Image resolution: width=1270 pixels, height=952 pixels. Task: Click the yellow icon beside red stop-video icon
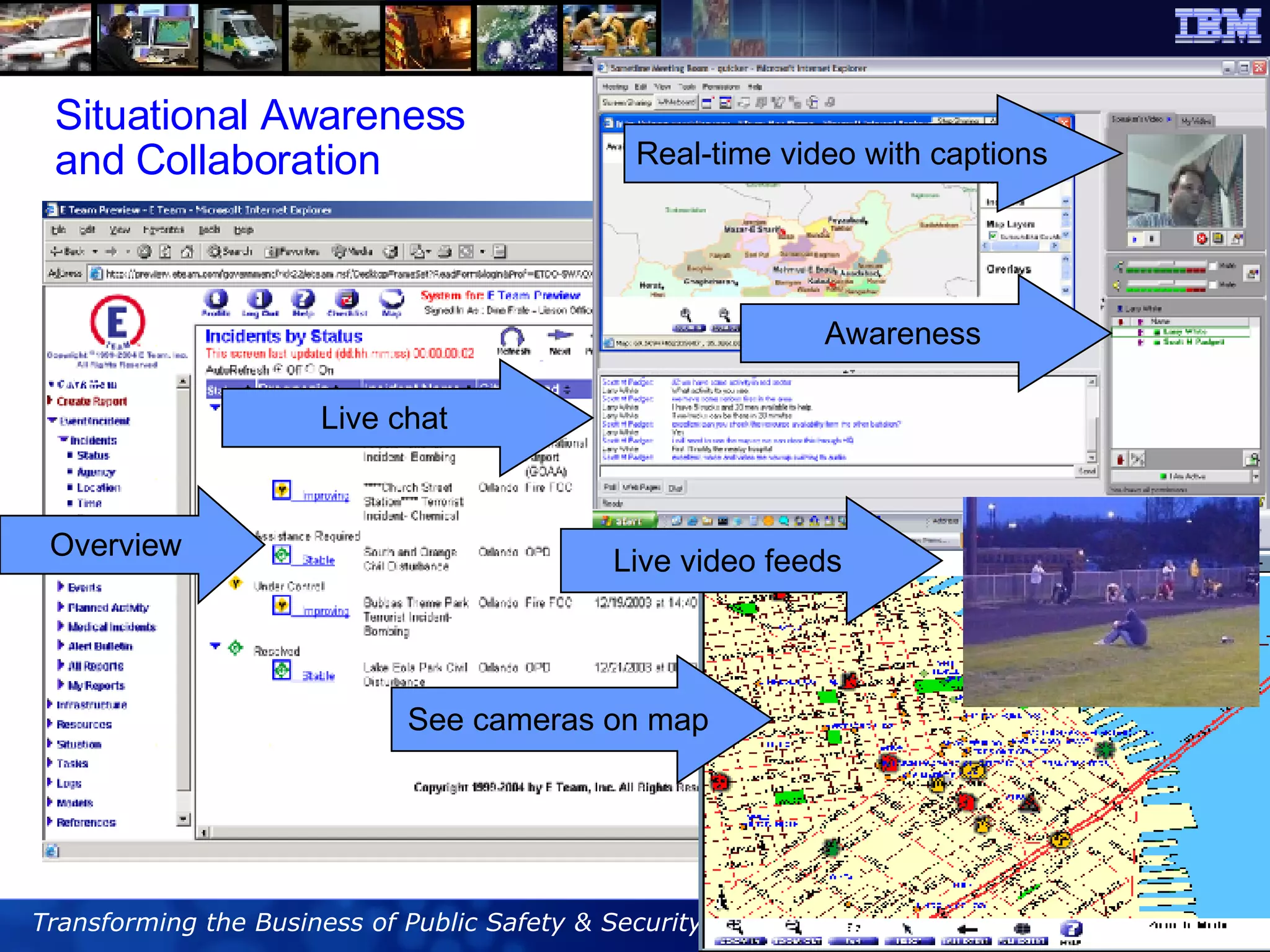(x=1218, y=238)
